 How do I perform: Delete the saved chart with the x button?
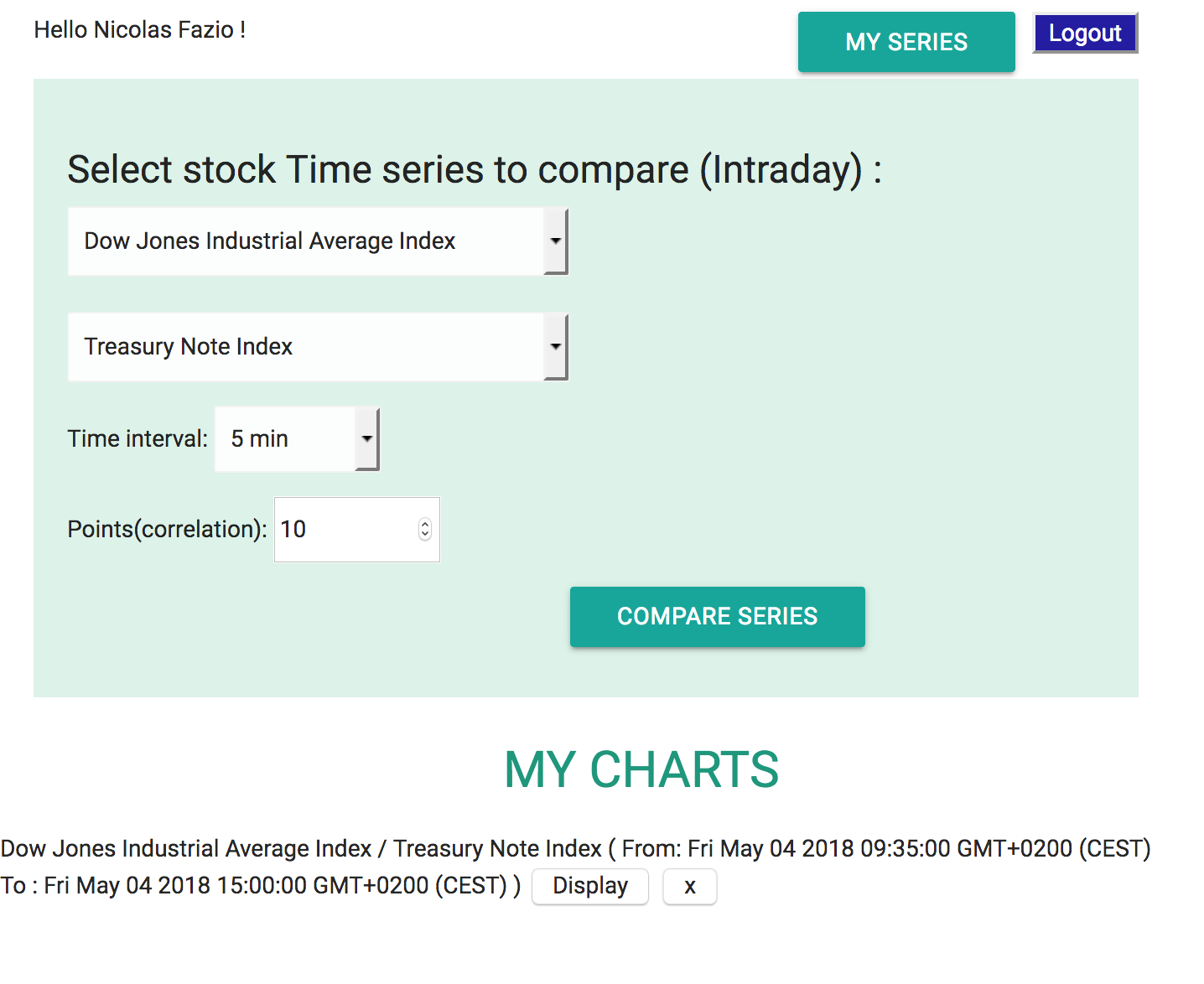(x=690, y=886)
